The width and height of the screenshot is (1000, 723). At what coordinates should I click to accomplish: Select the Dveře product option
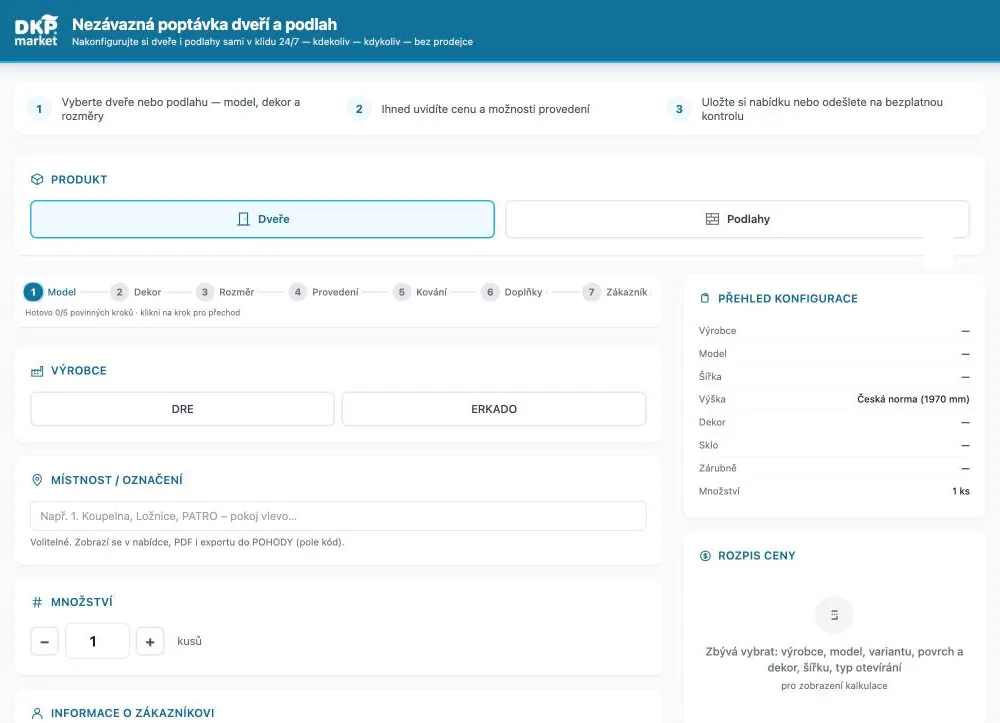point(262,219)
